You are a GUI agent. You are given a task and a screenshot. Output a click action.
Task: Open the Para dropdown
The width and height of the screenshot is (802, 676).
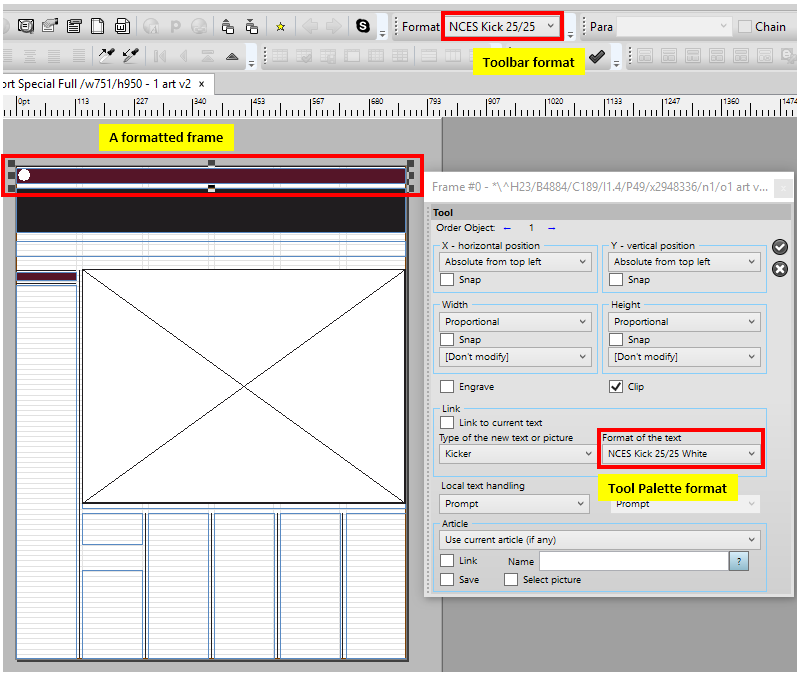click(674, 27)
